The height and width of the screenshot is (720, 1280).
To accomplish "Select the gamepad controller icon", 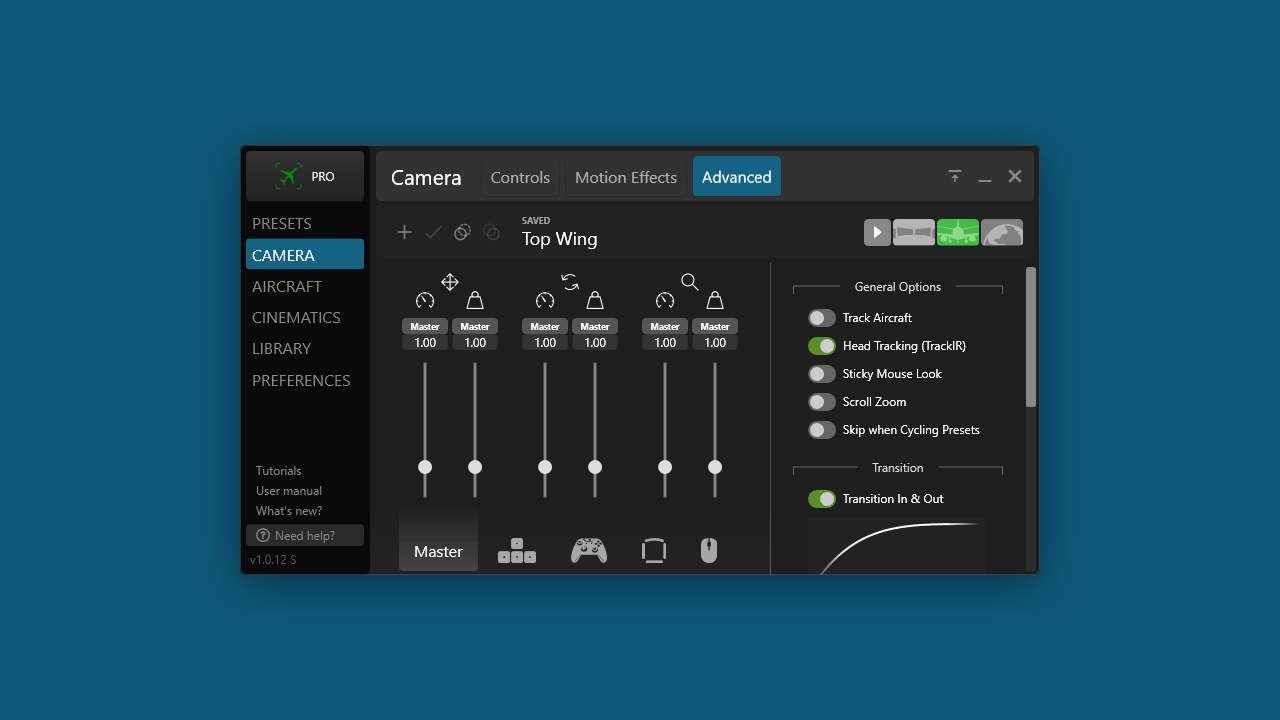I will 589,551.
